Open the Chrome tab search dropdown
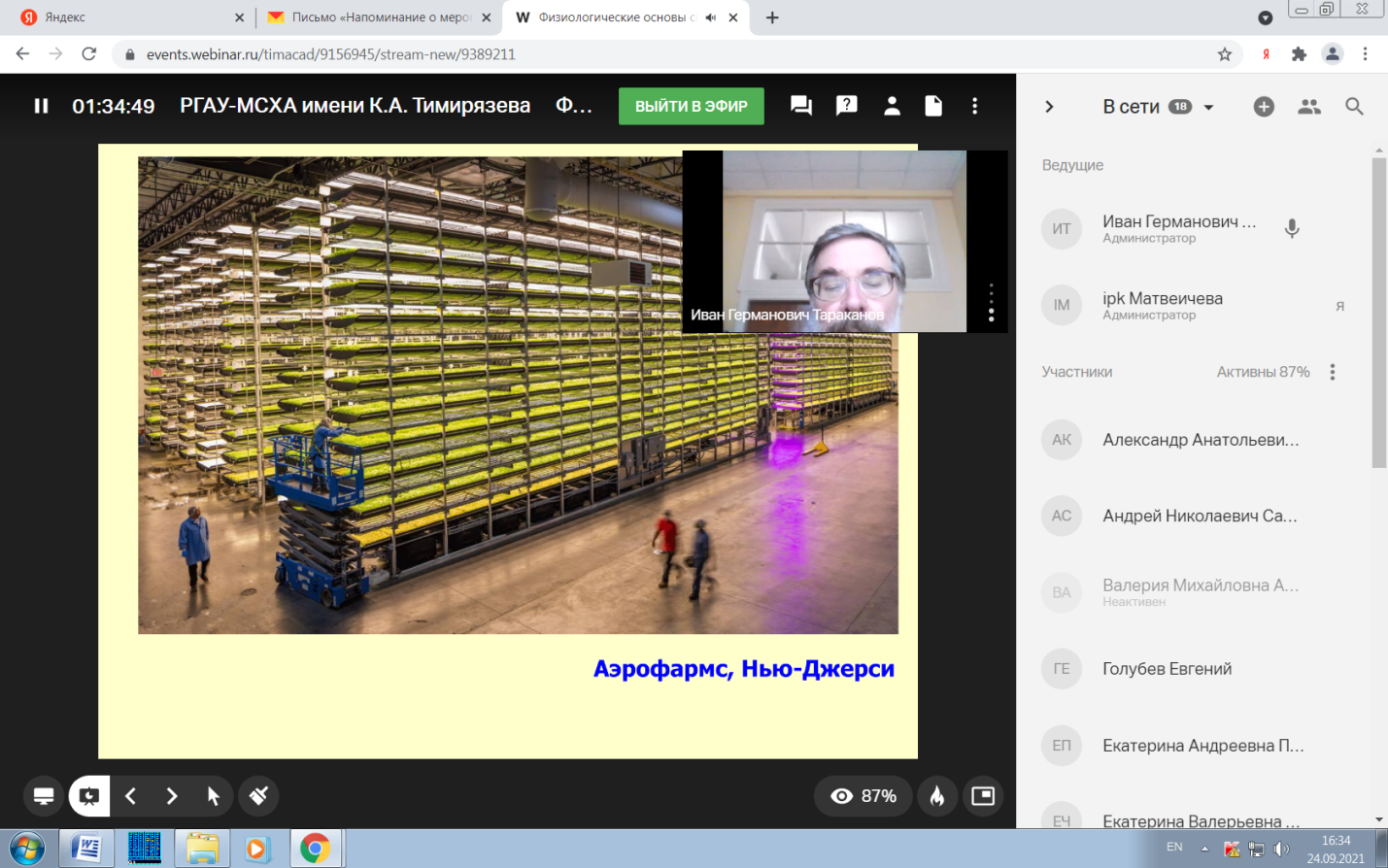This screenshot has width=1388, height=868. click(x=1265, y=17)
